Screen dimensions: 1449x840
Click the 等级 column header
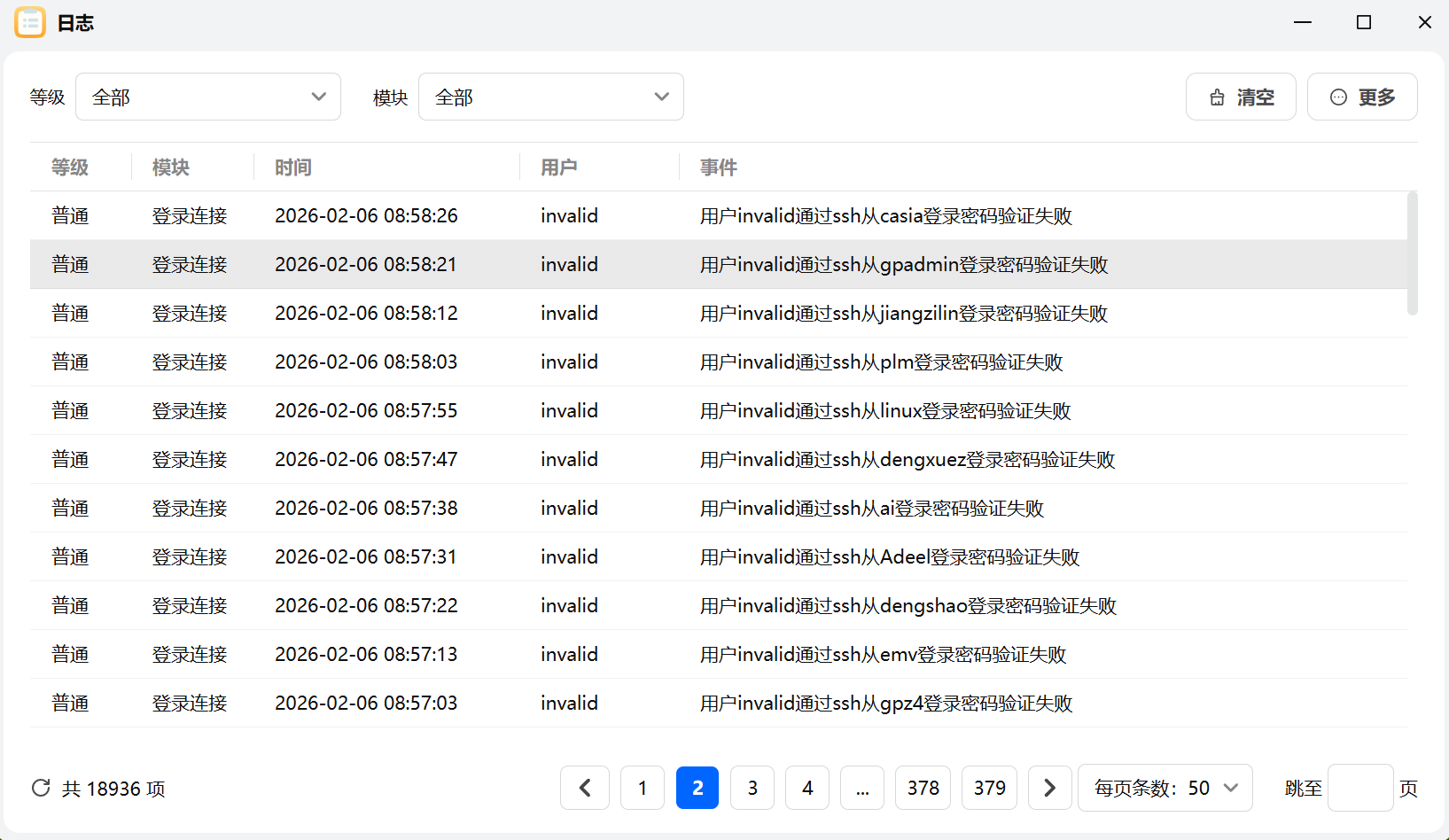(70, 167)
